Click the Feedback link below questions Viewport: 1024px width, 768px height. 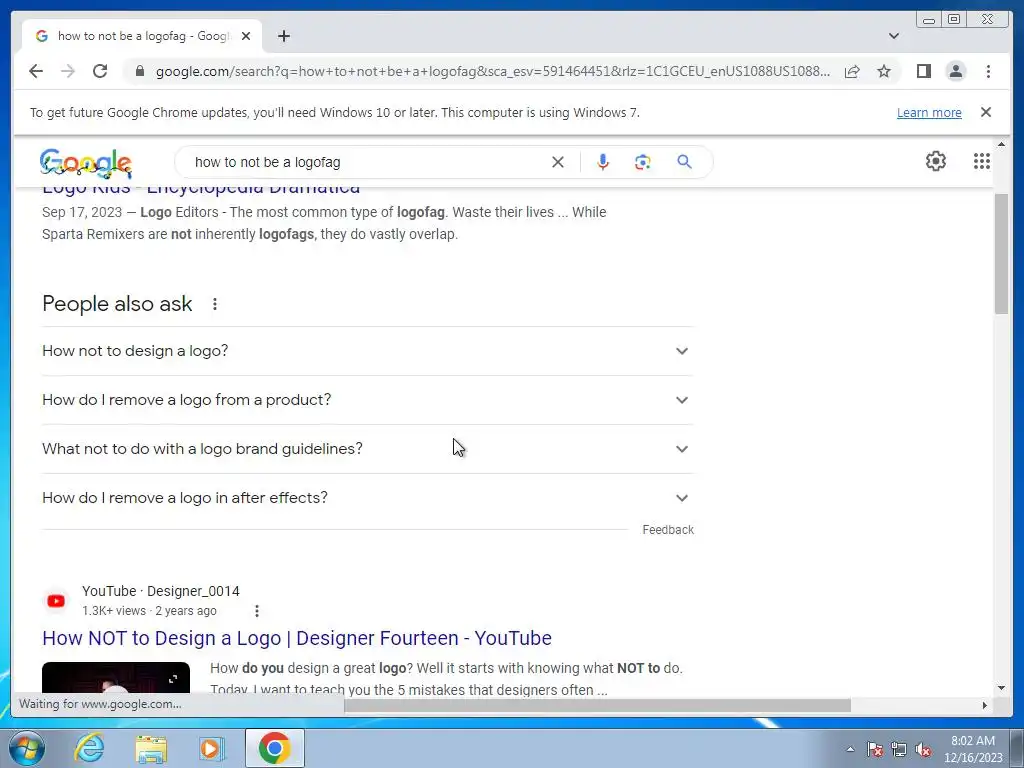tap(667, 530)
